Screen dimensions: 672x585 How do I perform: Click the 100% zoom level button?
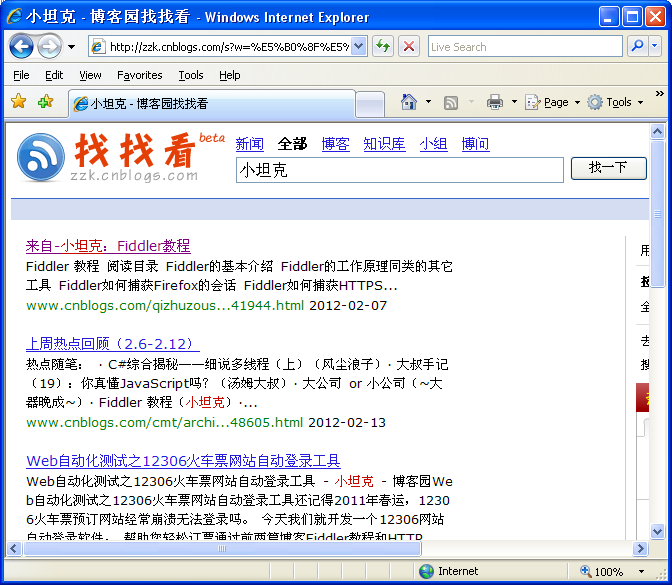(x=602, y=572)
